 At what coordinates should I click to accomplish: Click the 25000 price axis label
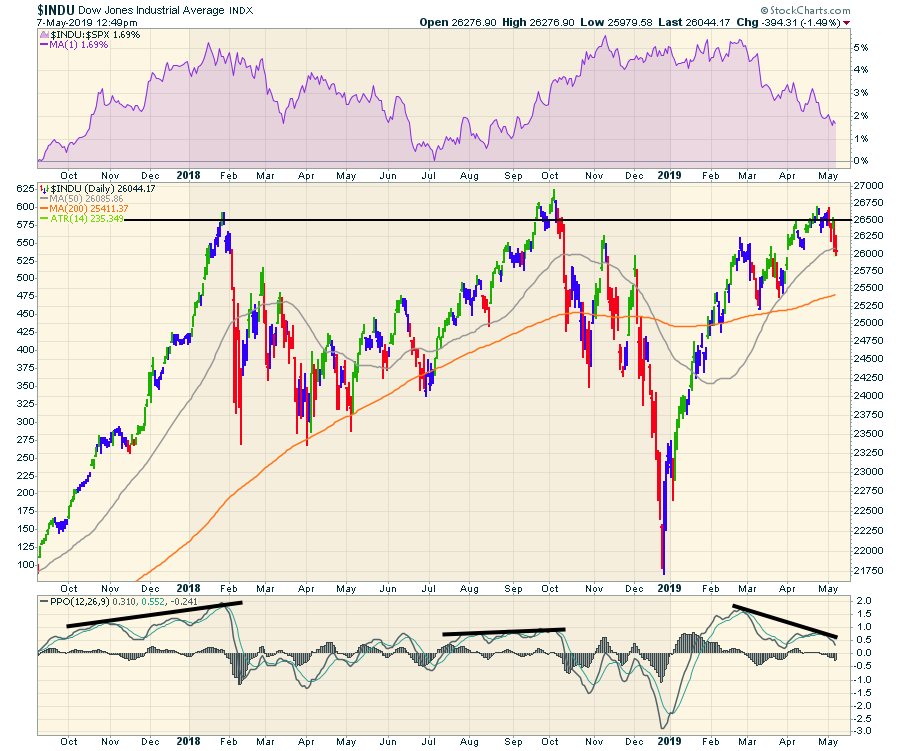pos(868,323)
